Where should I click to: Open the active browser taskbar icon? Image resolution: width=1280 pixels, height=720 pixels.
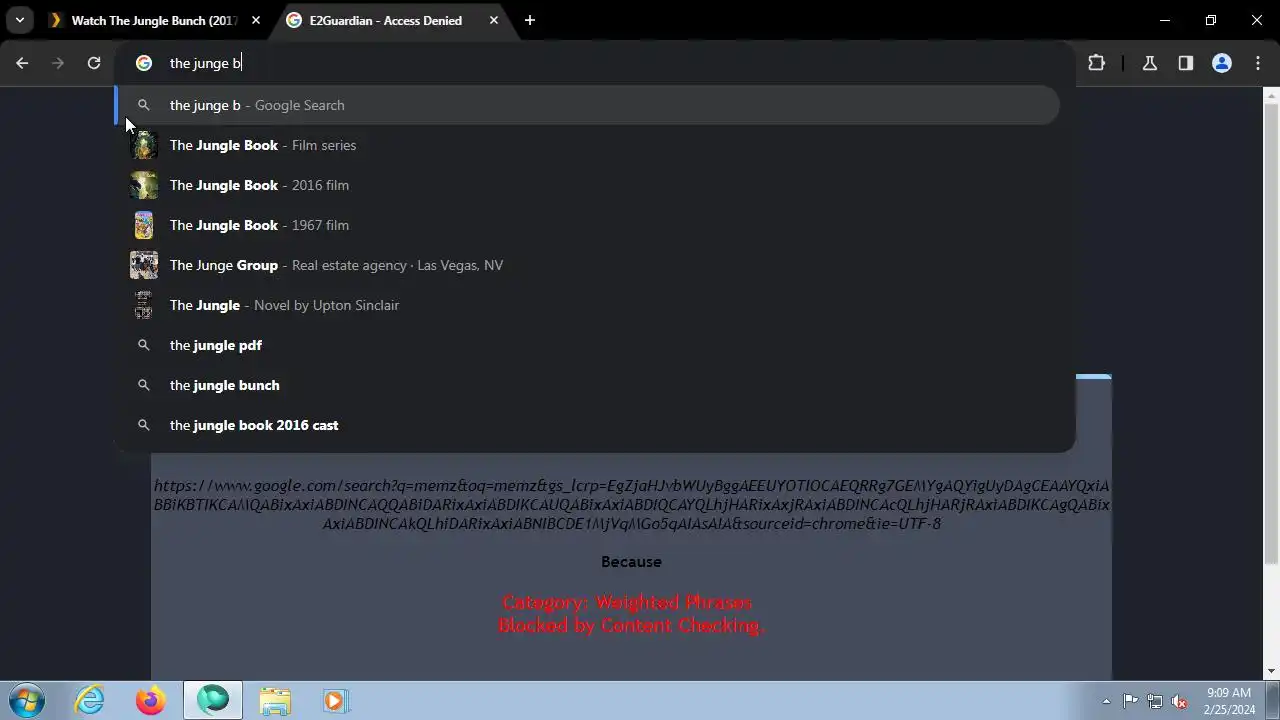pos(213,701)
